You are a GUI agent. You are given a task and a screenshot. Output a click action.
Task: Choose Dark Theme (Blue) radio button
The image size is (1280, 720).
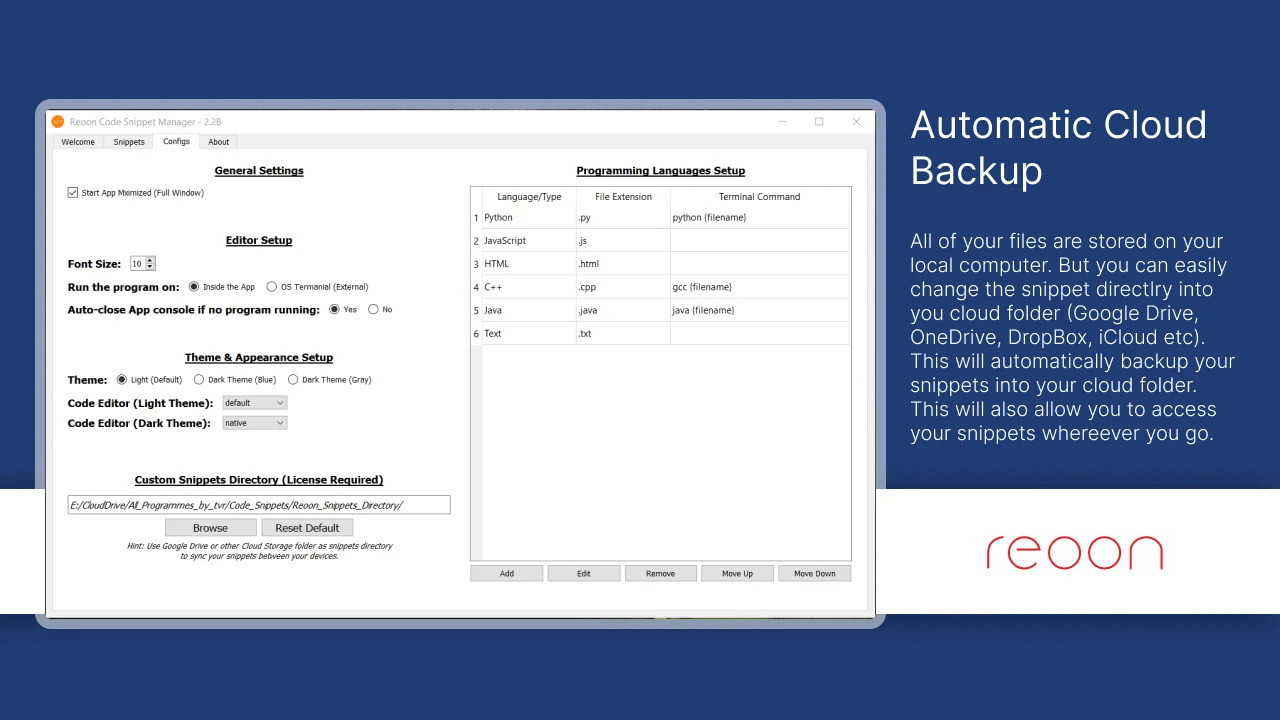tap(199, 380)
